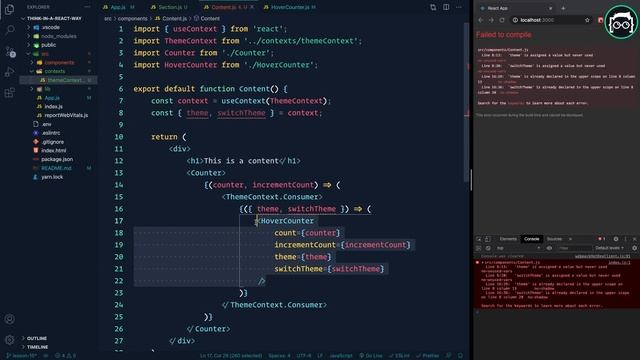This screenshot has height=360, width=640.
Task: Open the Explorer panel more actions menu
Action: pyautogui.click(x=87, y=7)
